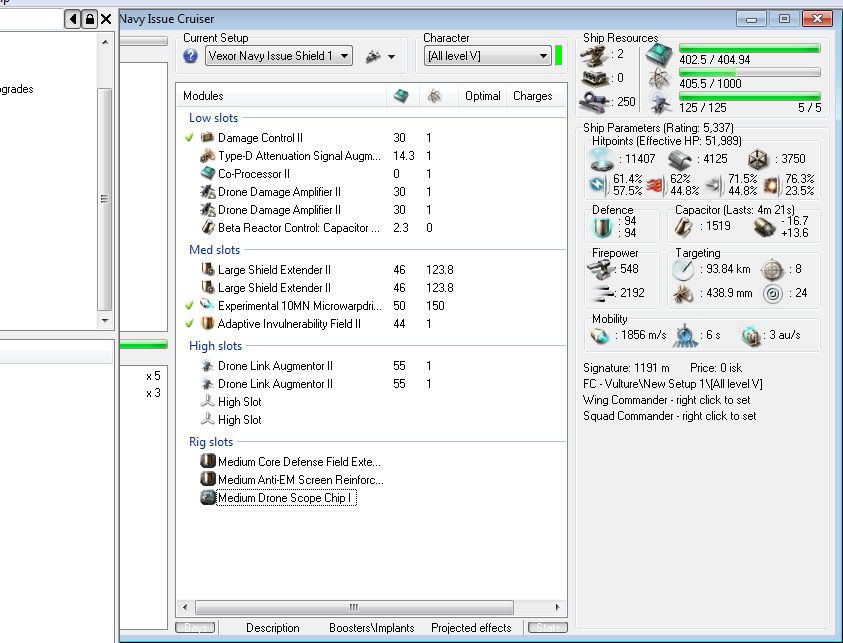Switch to the Description tab
Screen dimensions: 843x643
[x=273, y=628]
